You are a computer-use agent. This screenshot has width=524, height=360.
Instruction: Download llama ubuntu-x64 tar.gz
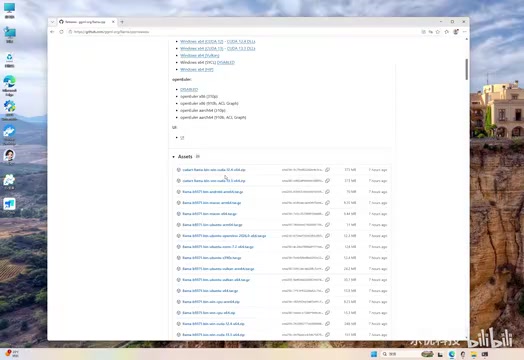pos(210,291)
